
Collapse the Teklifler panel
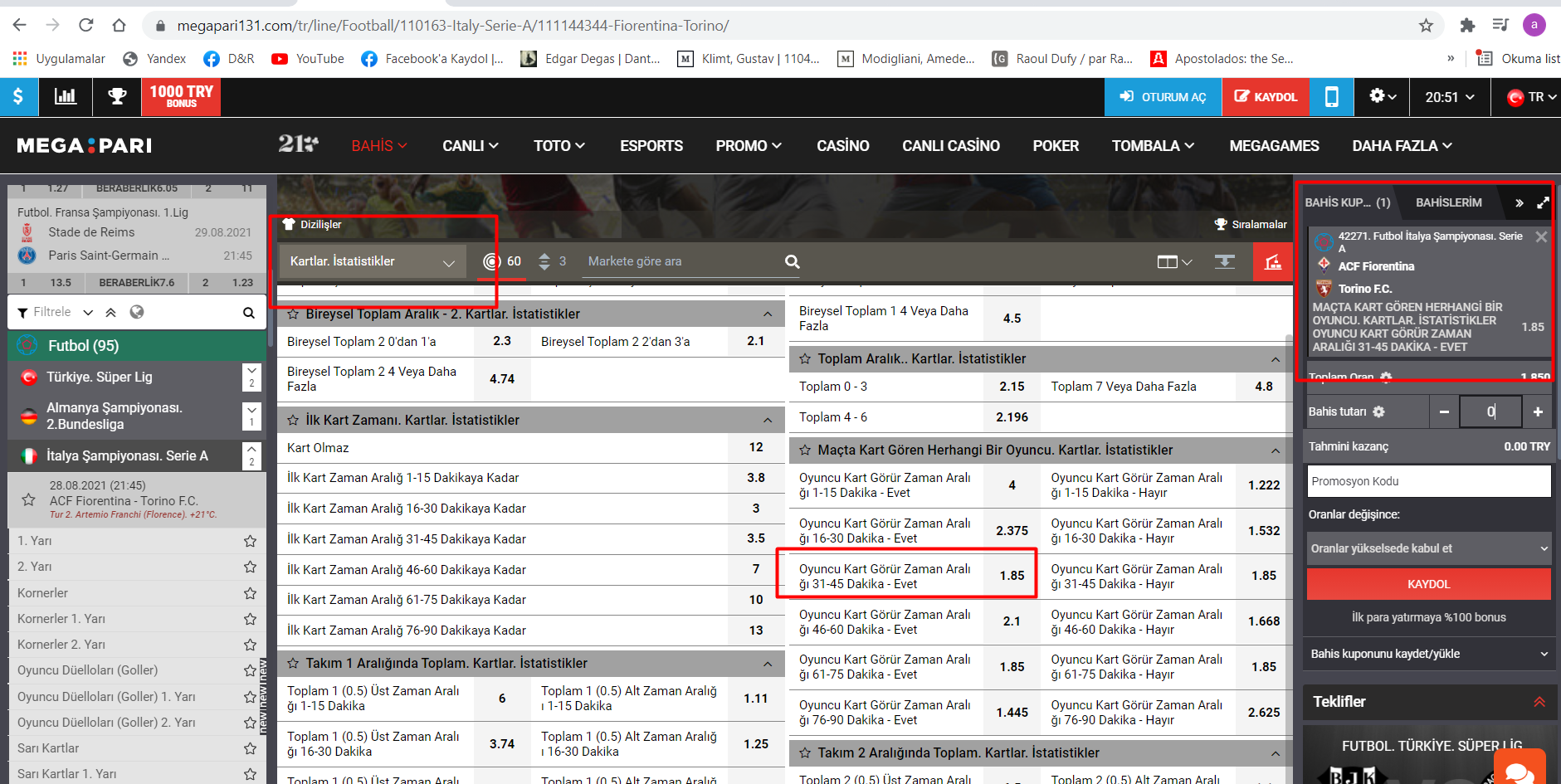pyautogui.click(x=1539, y=702)
